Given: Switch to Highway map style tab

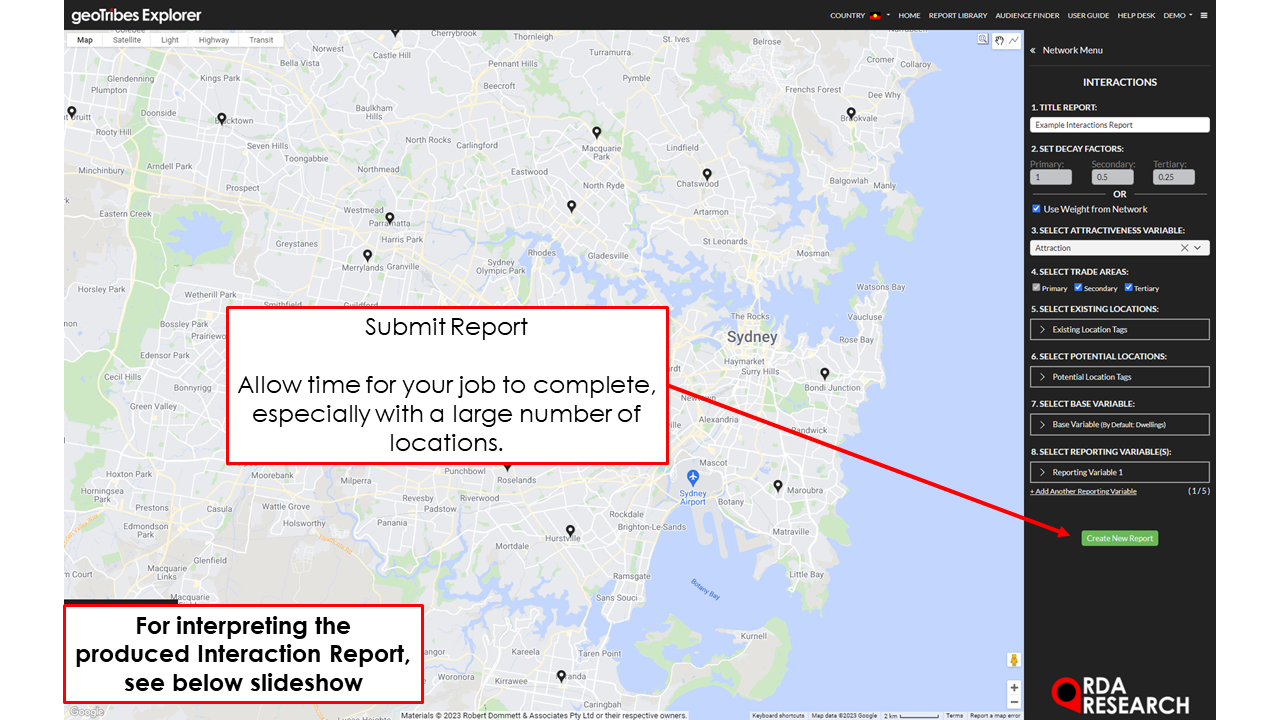Looking at the screenshot, I should [214, 40].
